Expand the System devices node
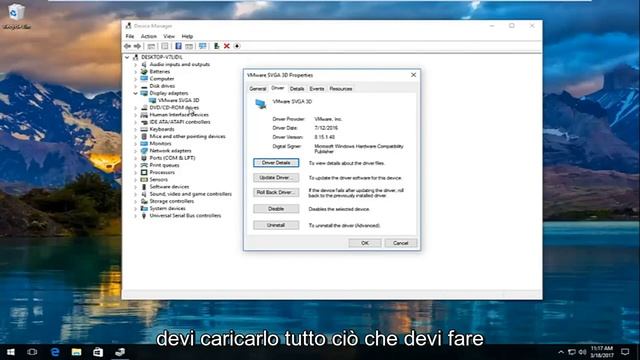Viewport: 640px width, 360px height. [x=136, y=209]
